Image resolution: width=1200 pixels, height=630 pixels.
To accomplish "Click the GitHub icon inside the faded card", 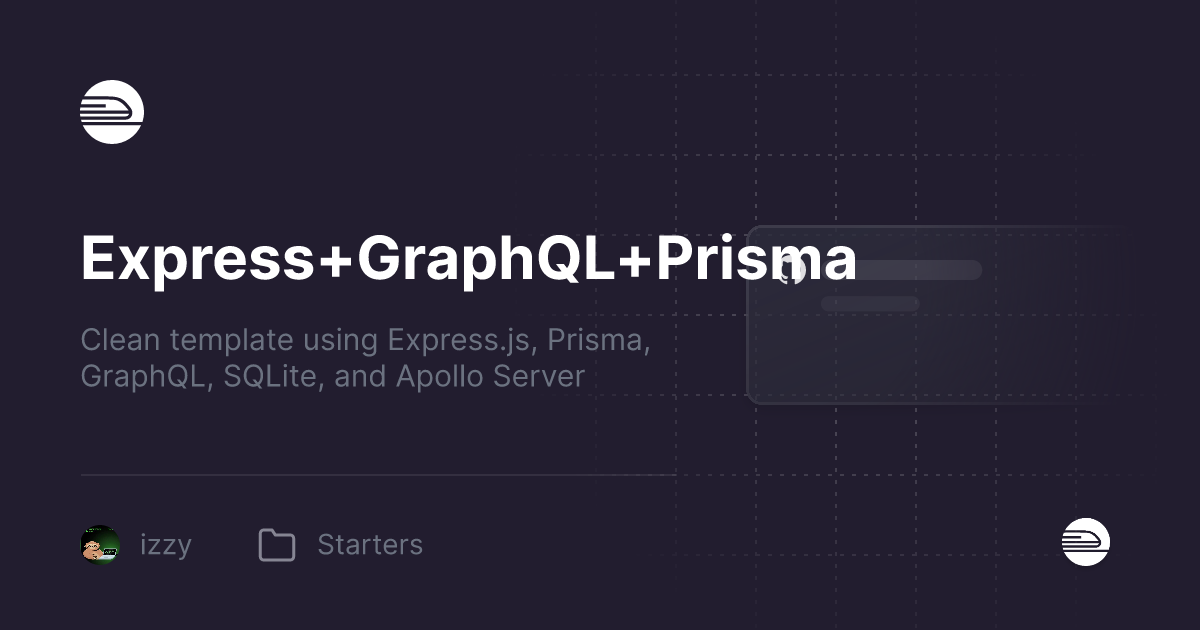I will (x=791, y=270).
